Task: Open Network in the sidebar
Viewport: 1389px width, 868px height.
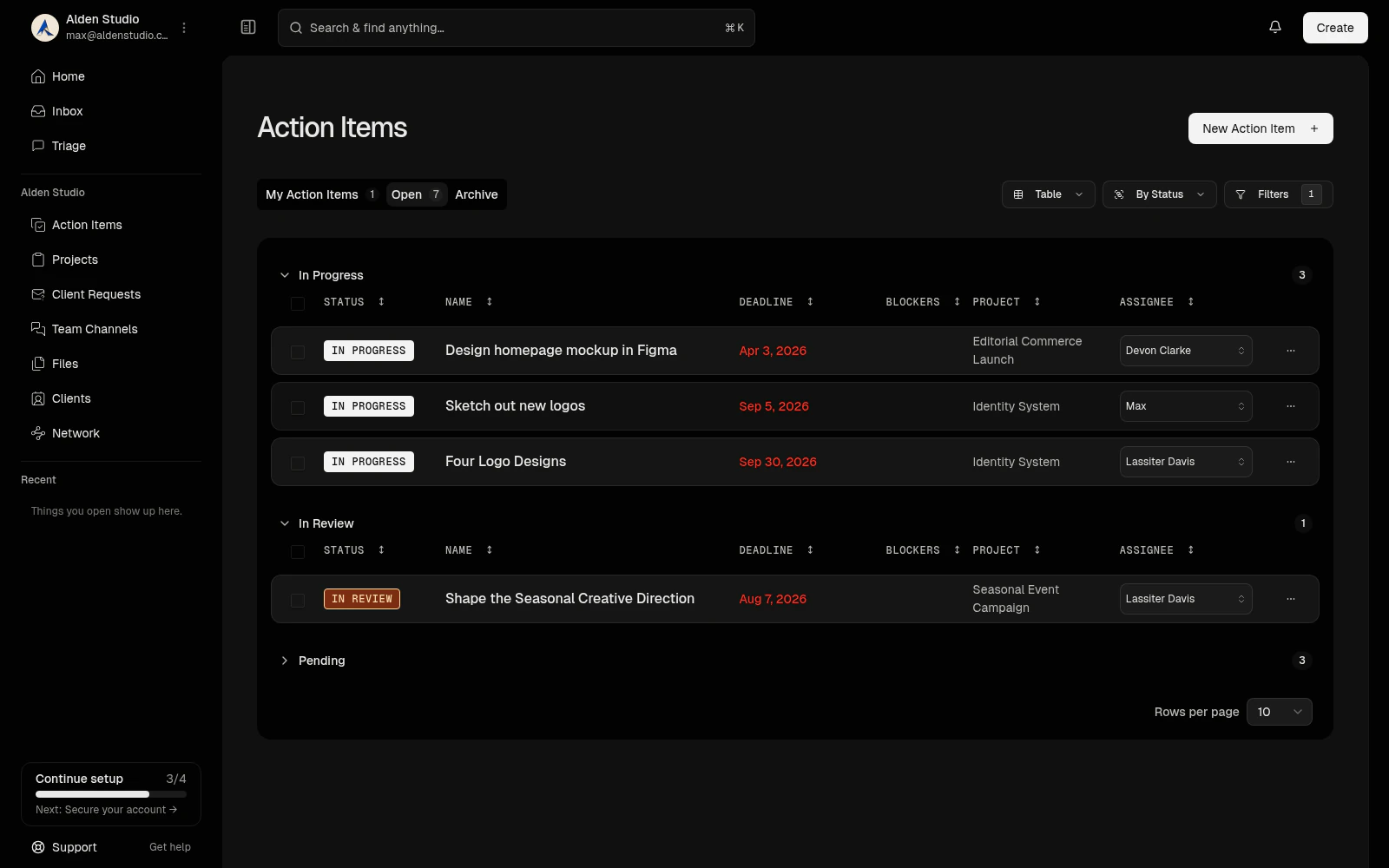Action: click(111, 433)
